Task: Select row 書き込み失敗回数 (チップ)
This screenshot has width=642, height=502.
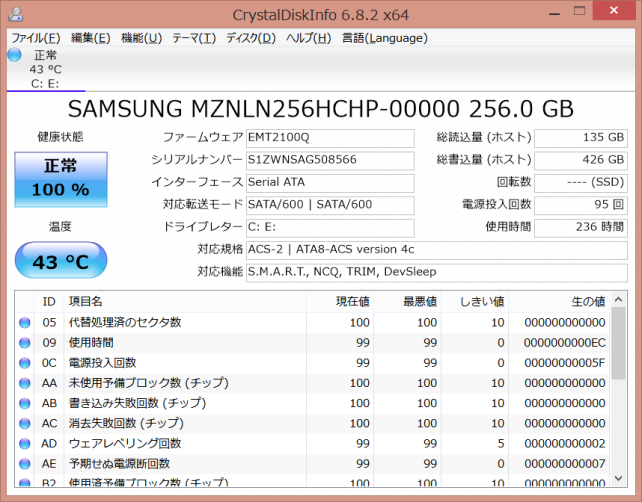Action: point(312,403)
